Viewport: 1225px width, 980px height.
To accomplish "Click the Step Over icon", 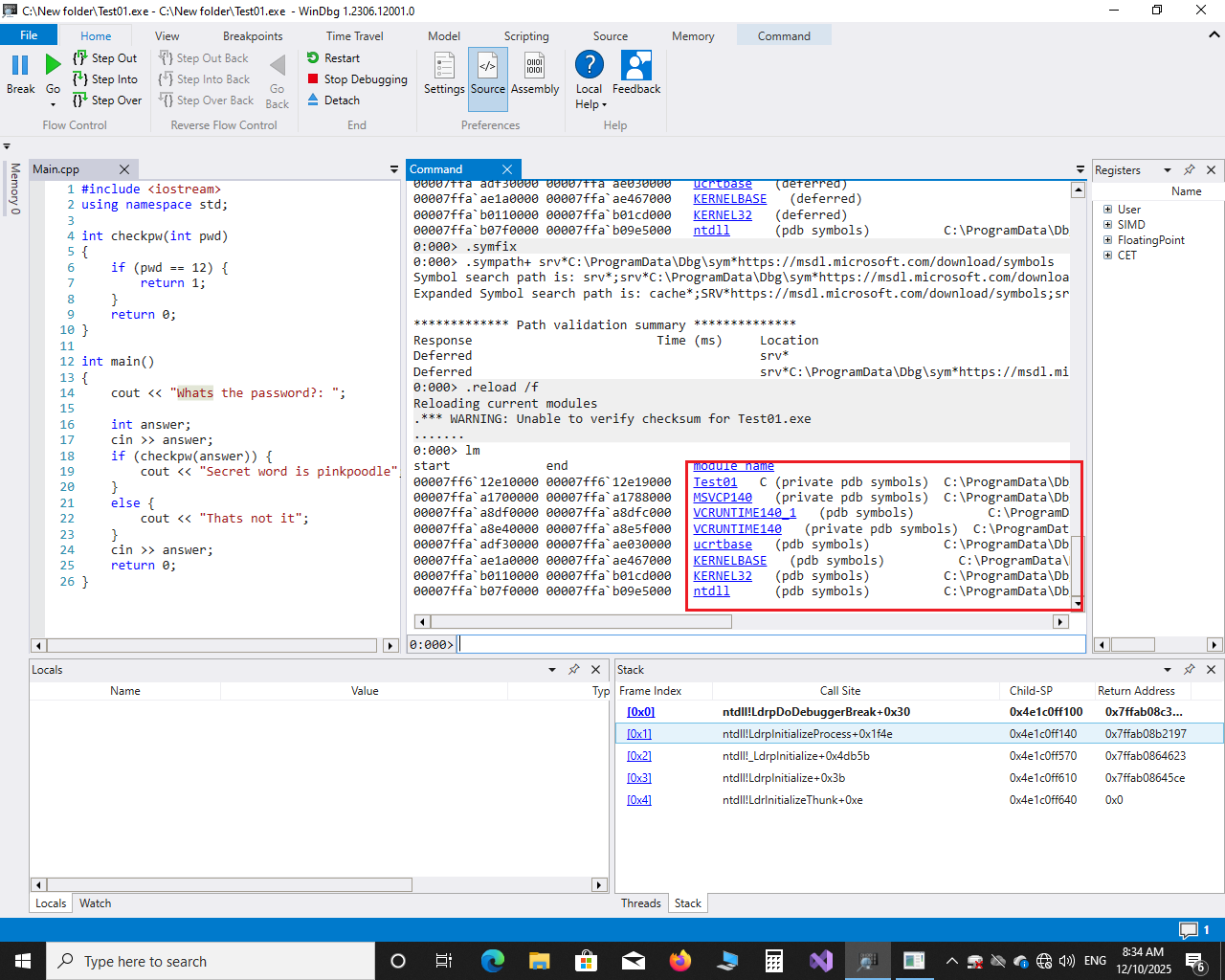I will [80, 100].
